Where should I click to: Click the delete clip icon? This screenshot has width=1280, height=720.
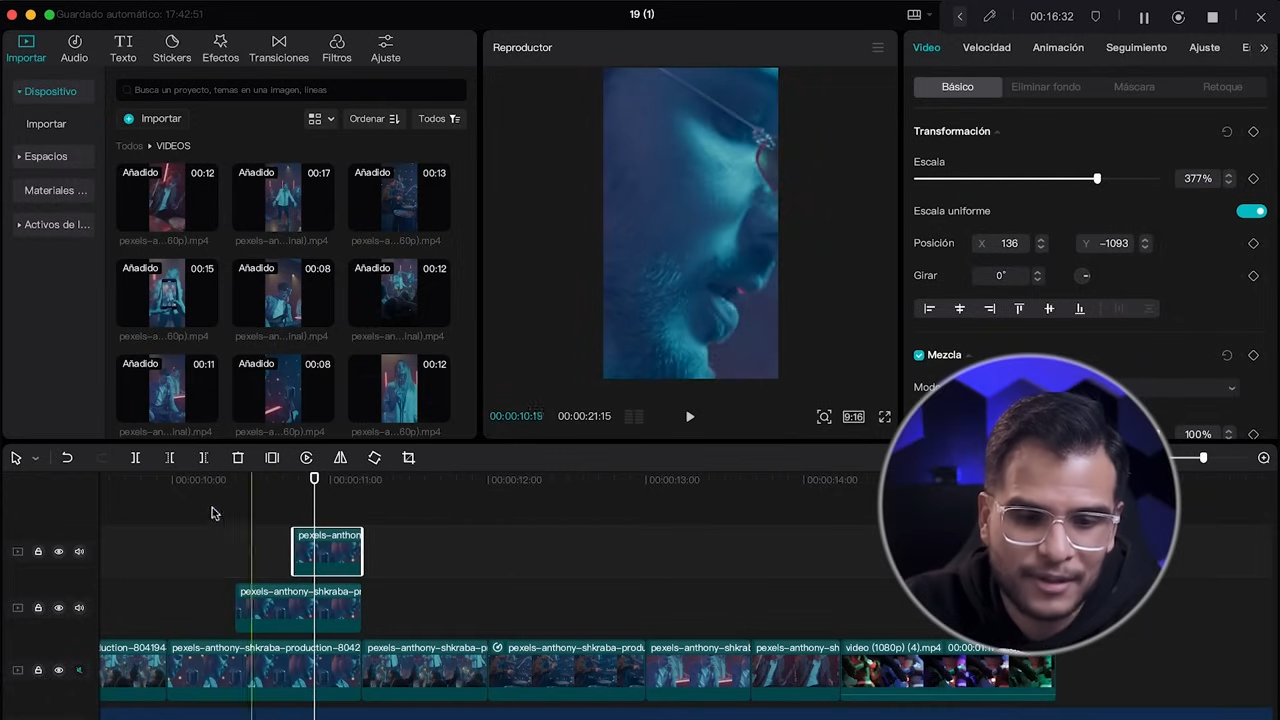point(237,457)
